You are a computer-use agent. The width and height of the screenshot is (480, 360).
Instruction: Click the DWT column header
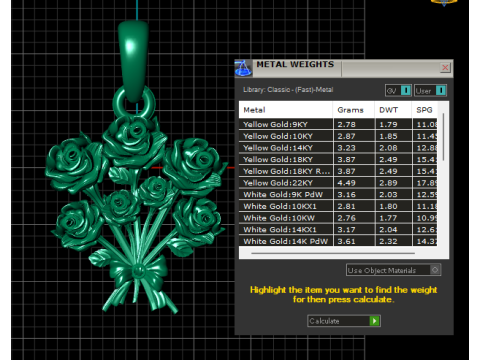[x=393, y=110]
